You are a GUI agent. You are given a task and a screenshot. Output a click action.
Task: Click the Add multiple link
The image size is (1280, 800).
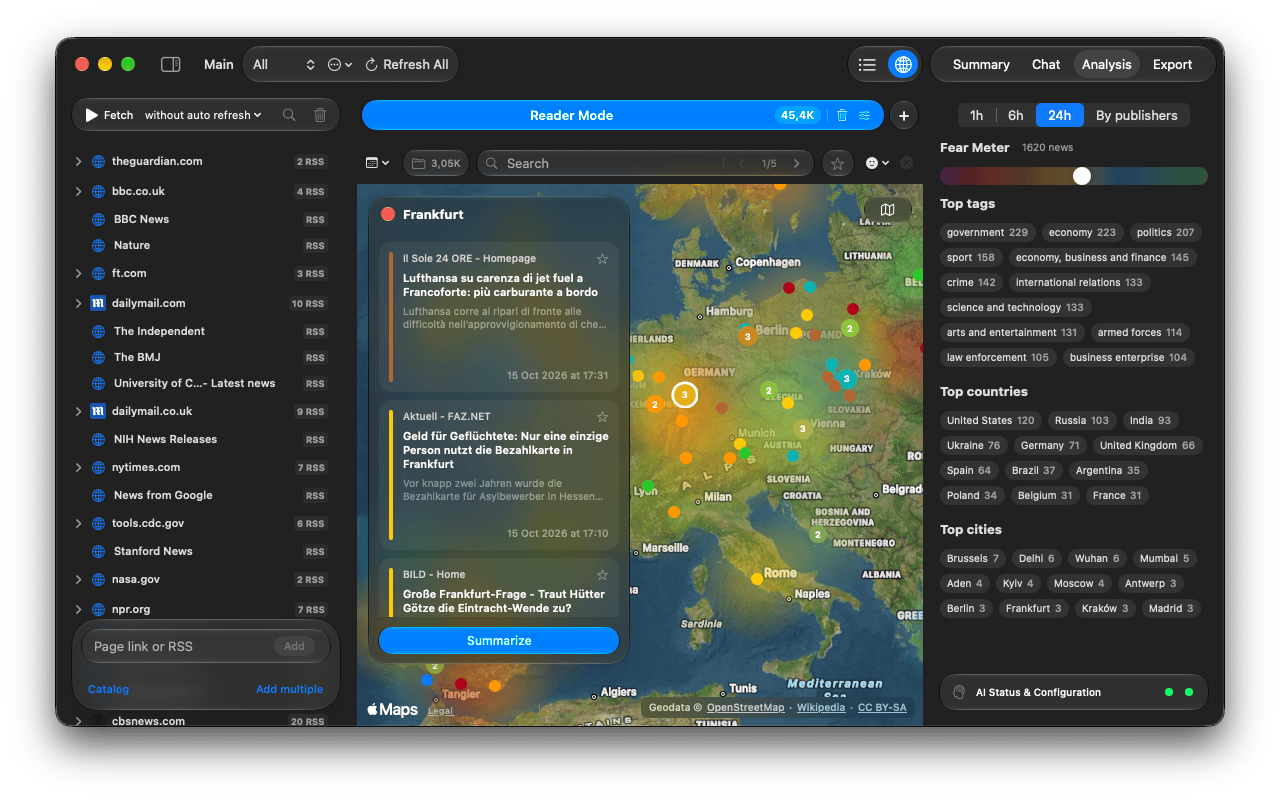[289, 689]
